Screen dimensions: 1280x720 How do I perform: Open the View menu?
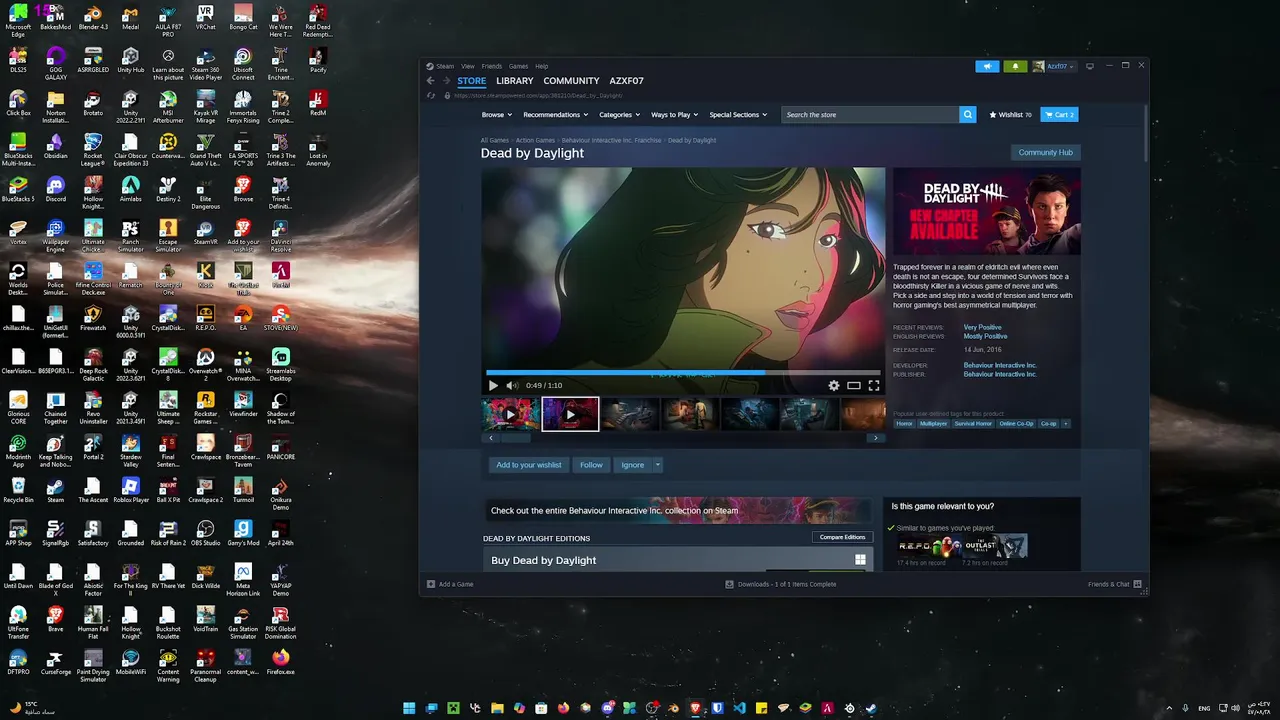pyautogui.click(x=467, y=66)
